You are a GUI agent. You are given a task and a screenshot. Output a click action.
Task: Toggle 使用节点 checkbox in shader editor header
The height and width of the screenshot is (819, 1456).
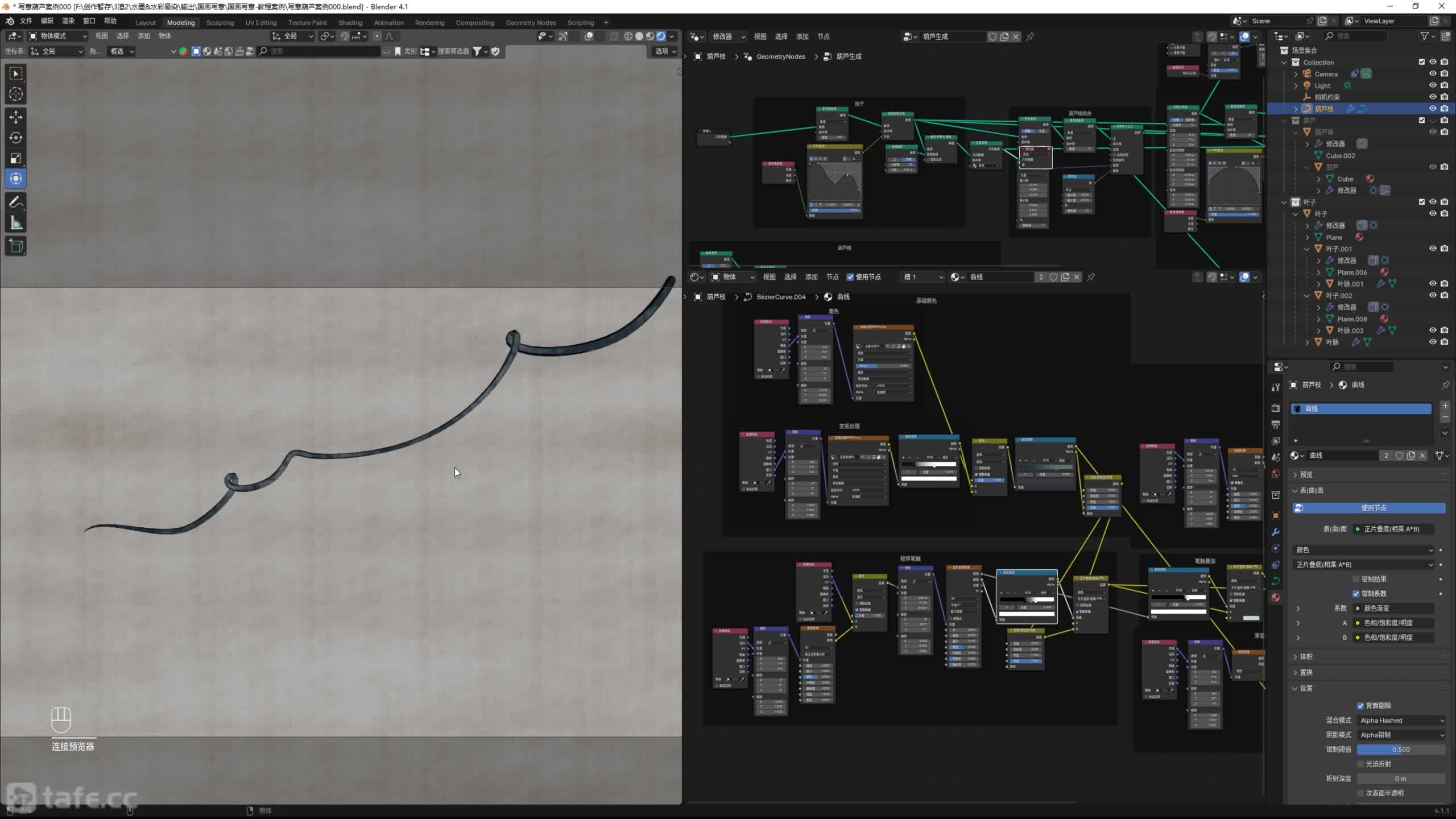(x=850, y=277)
